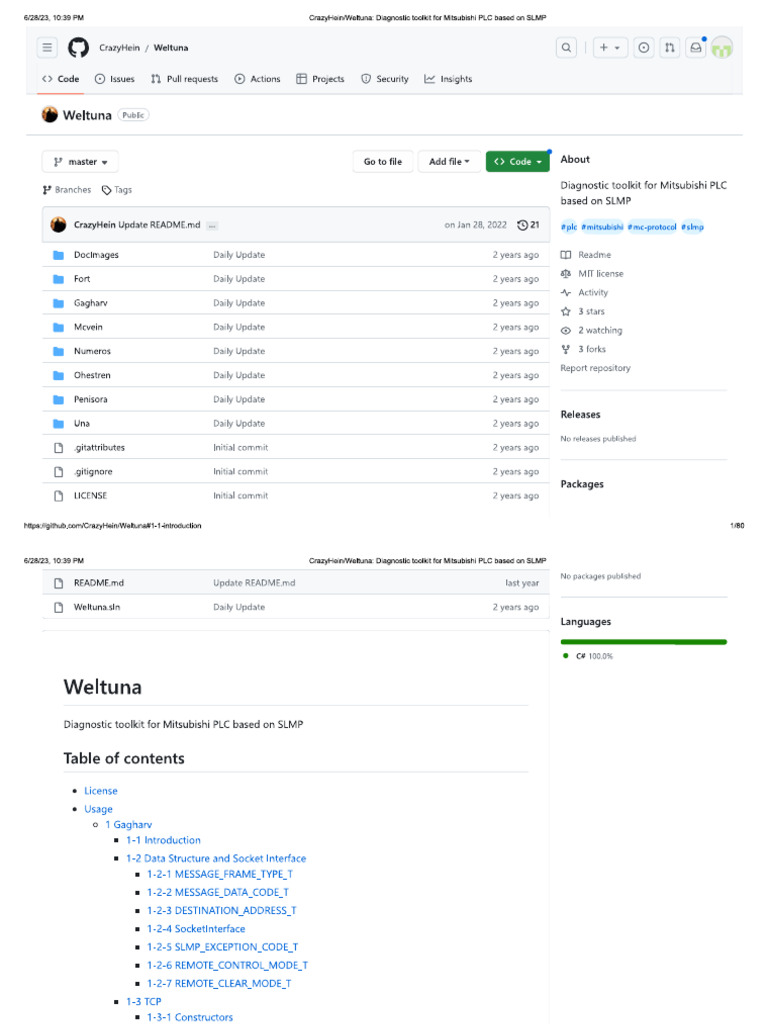Open the issues shortcut icon in header

(644, 48)
